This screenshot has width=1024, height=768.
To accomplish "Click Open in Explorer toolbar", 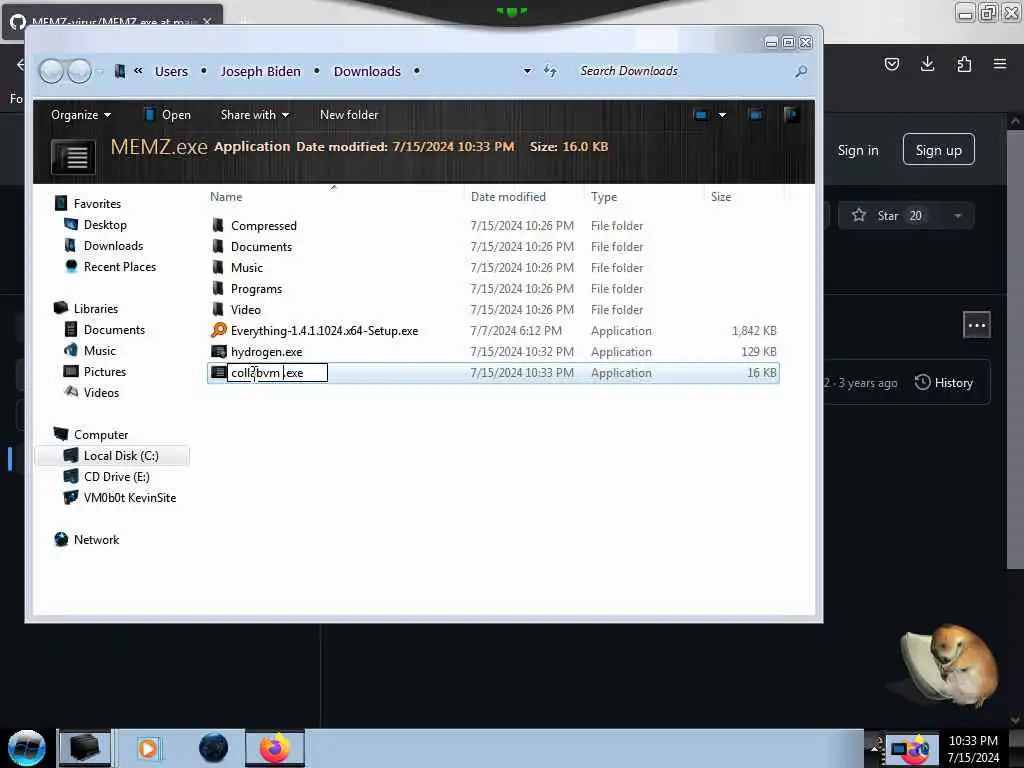I will point(167,115).
